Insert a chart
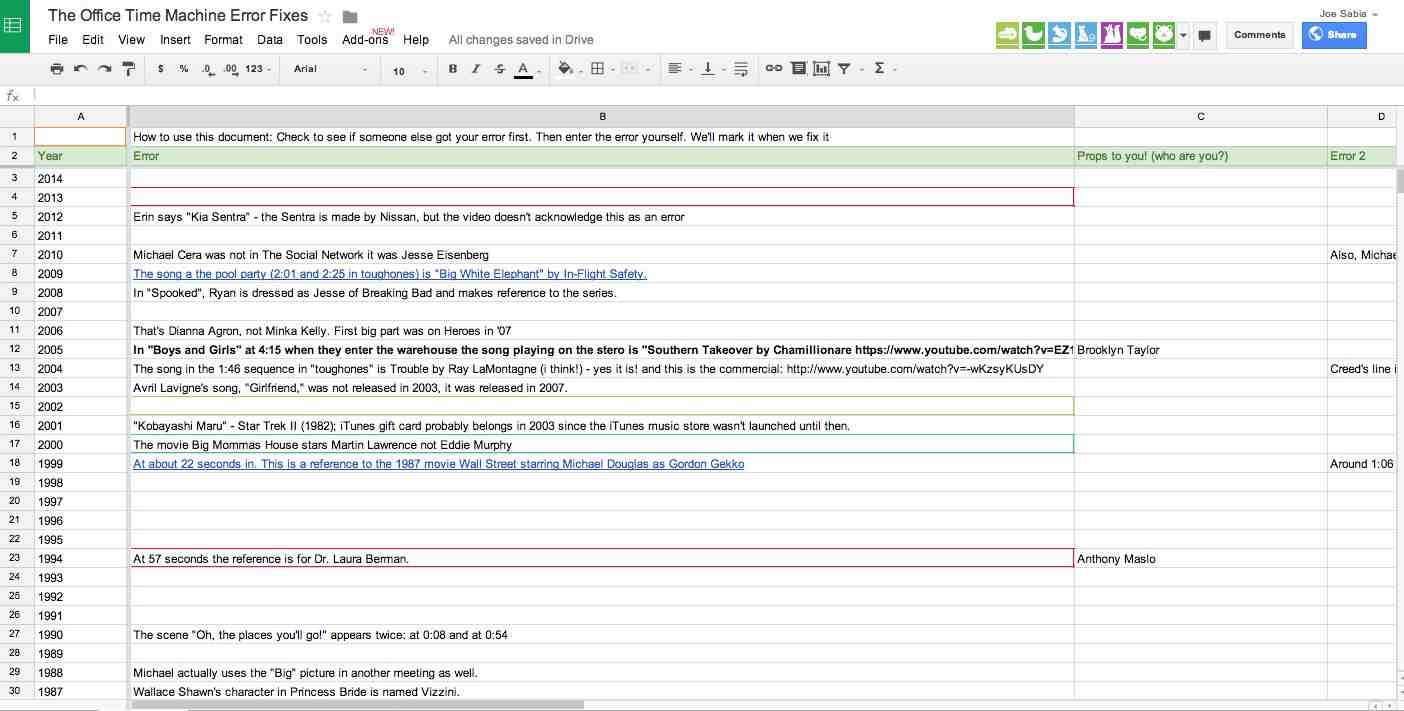Image resolution: width=1404 pixels, height=711 pixels. coord(822,69)
